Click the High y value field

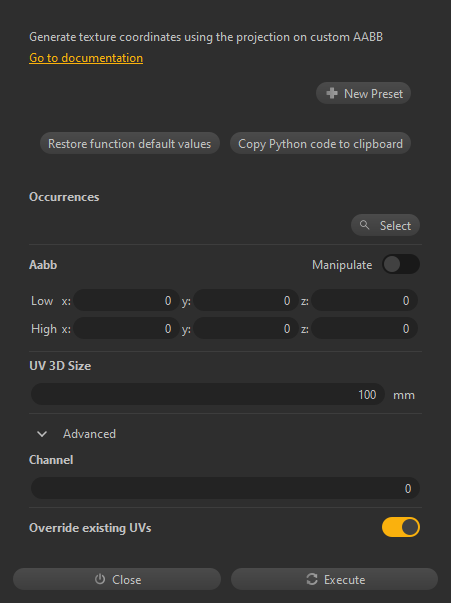pyautogui.click(x=246, y=328)
